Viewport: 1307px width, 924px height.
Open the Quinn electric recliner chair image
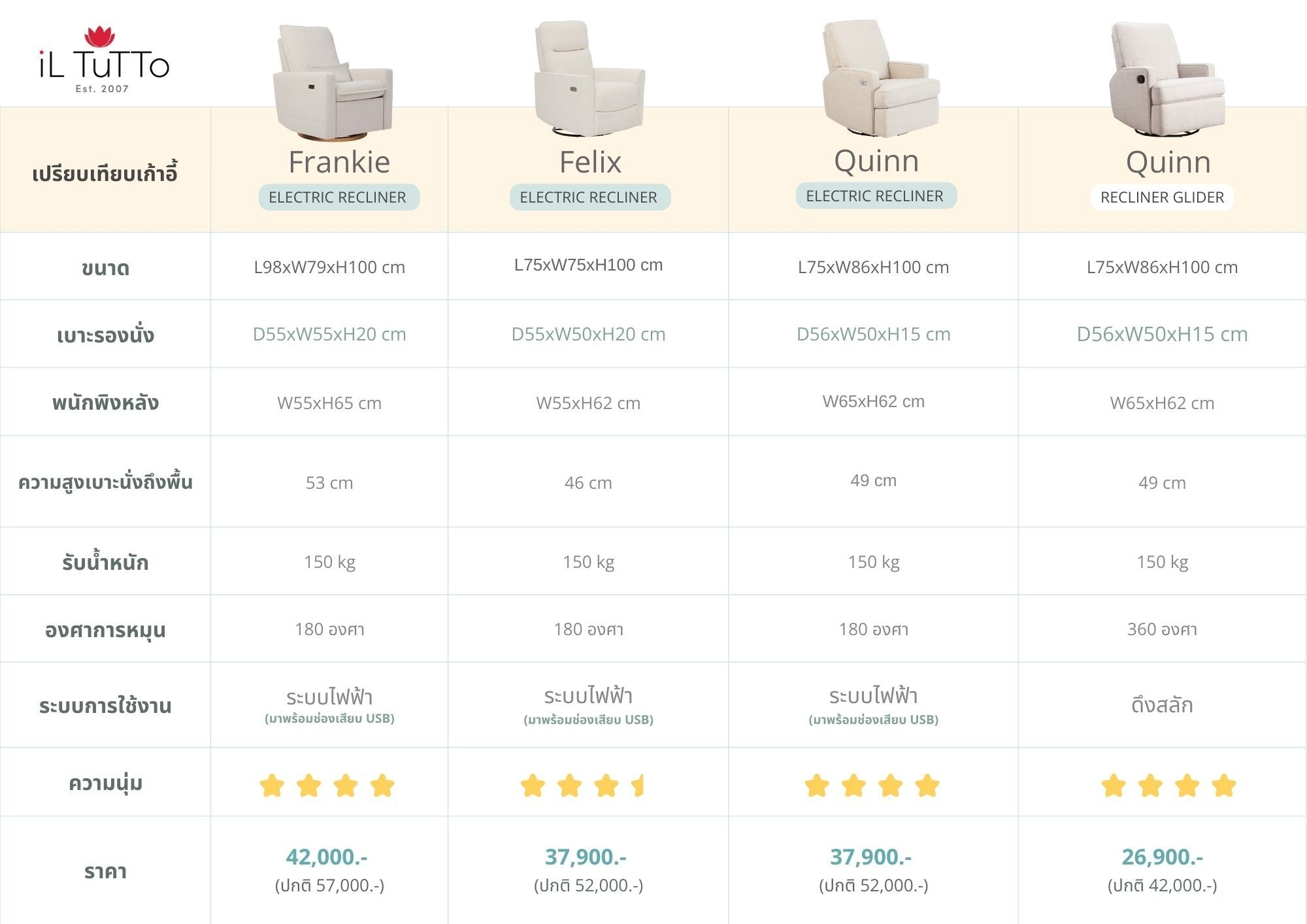pyautogui.click(x=881, y=78)
